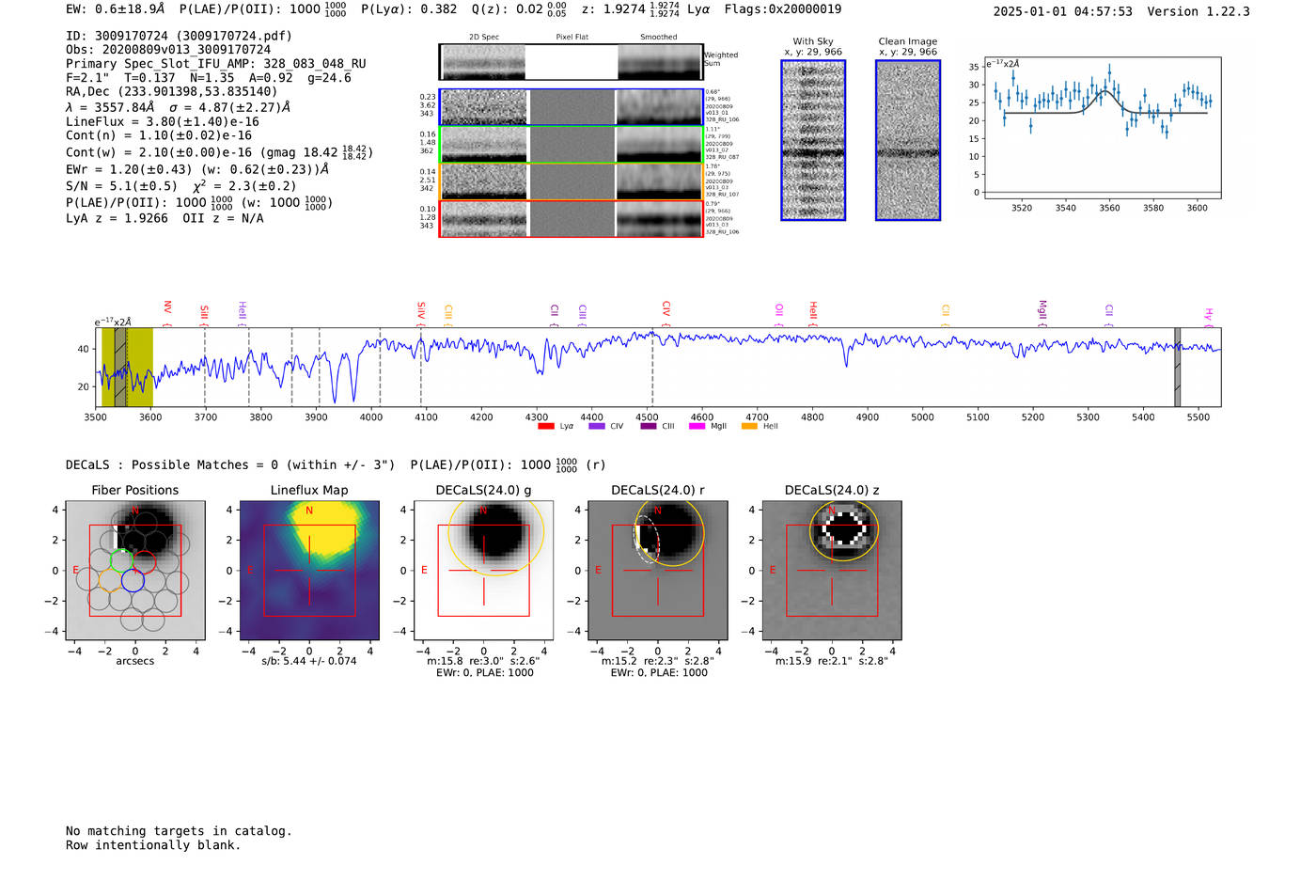Click the magenta OII line label above the spectrum
This screenshot has height=896, width=1316.
(x=779, y=310)
